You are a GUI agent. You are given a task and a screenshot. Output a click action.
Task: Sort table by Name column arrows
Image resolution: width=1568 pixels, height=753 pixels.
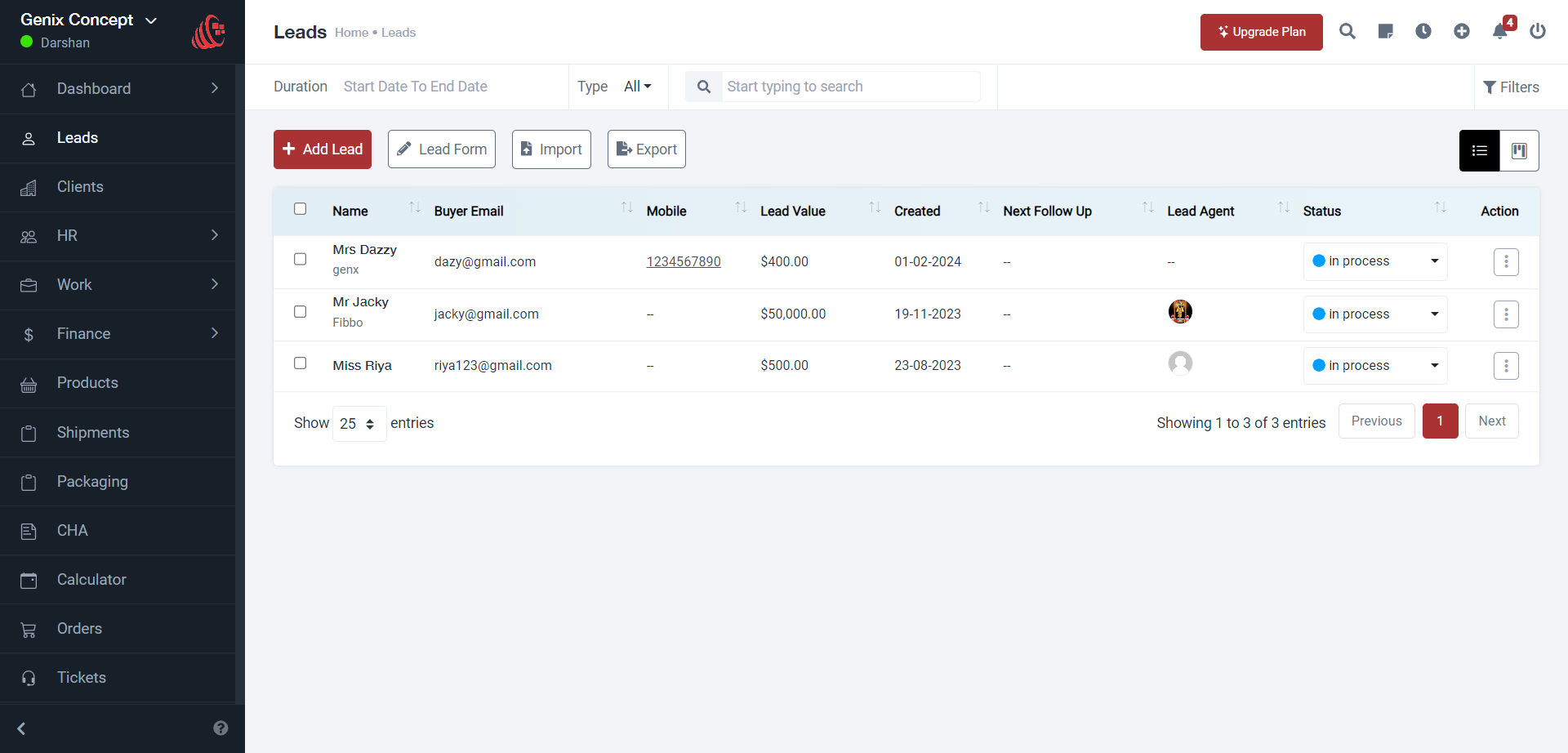[x=415, y=207]
